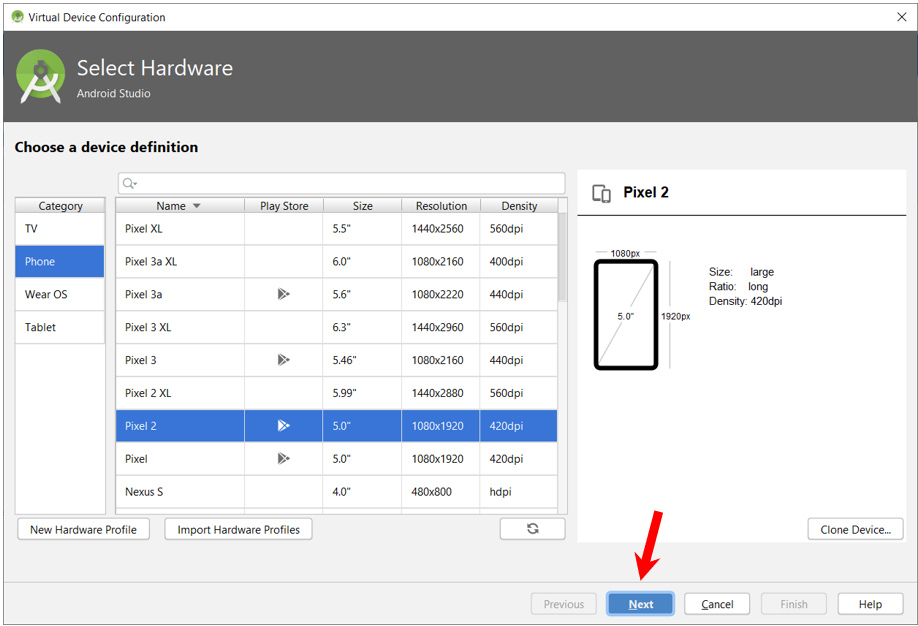Open New Hardware Profile dialog
Image resolution: width=918 pixels, height=626 pixels.
pos(83,529)
